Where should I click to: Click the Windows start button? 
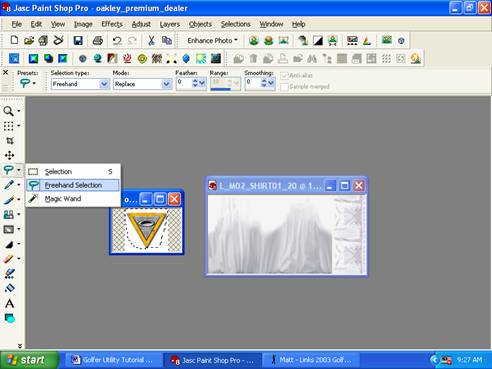[x=29, y=360]
